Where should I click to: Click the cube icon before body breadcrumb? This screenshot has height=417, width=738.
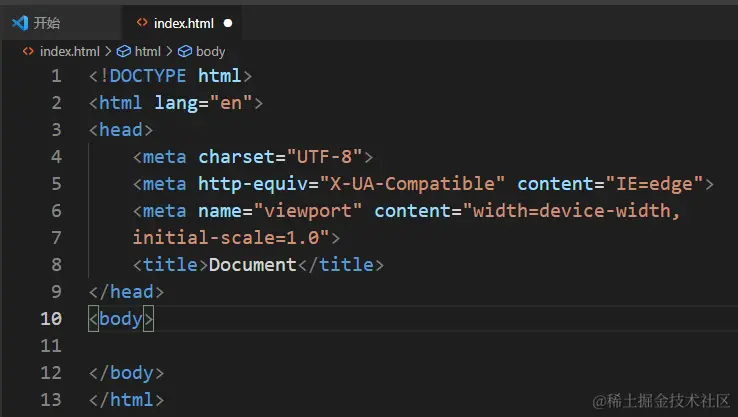click(x=185, y=51)
